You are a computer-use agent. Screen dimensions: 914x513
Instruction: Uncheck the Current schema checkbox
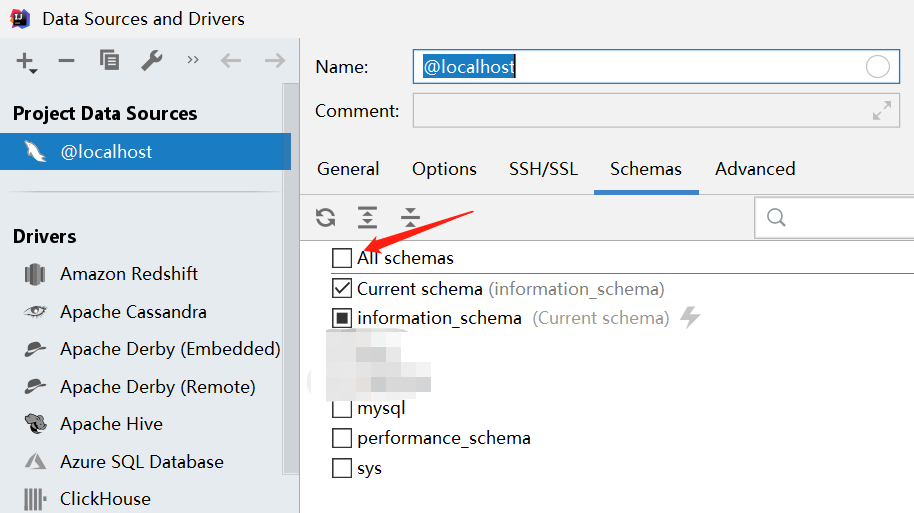click(x=342, y=289)
